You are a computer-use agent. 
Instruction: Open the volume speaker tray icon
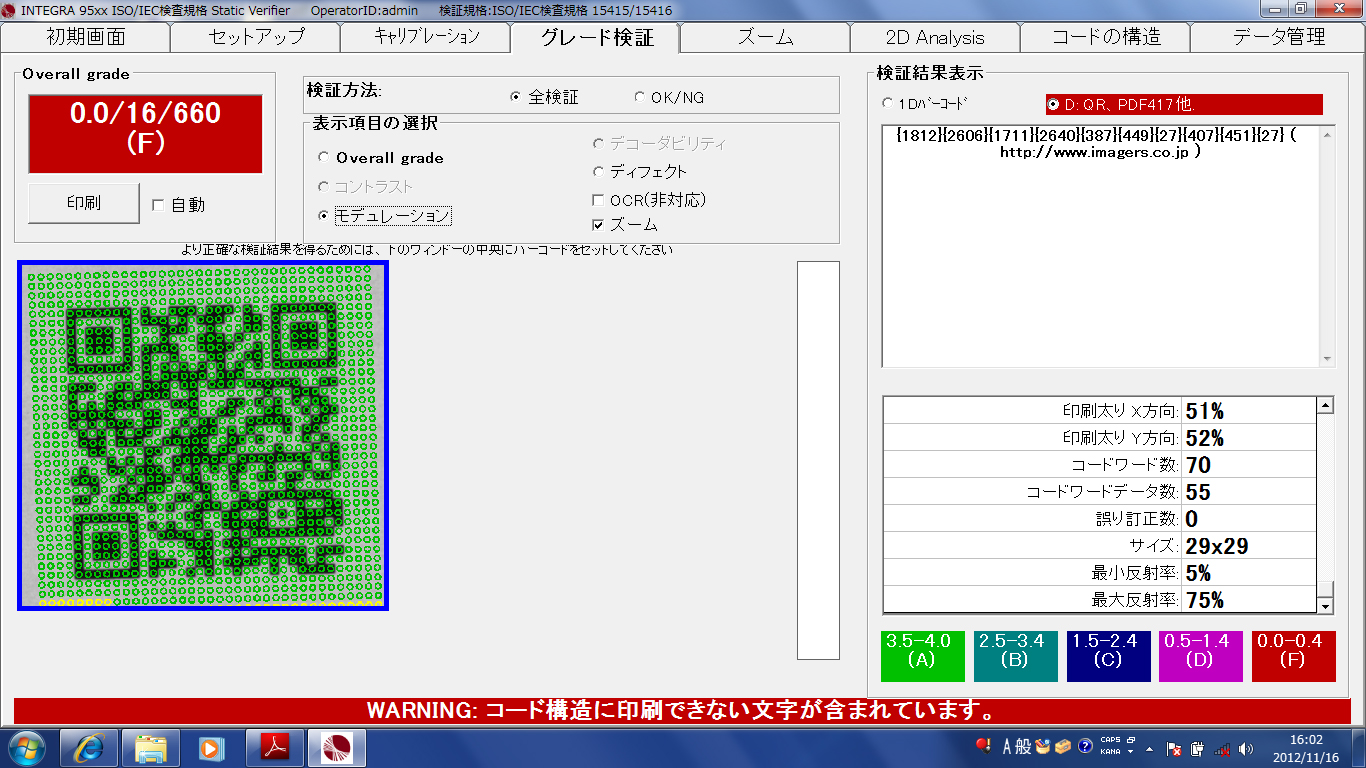(x=1245, y=748)
